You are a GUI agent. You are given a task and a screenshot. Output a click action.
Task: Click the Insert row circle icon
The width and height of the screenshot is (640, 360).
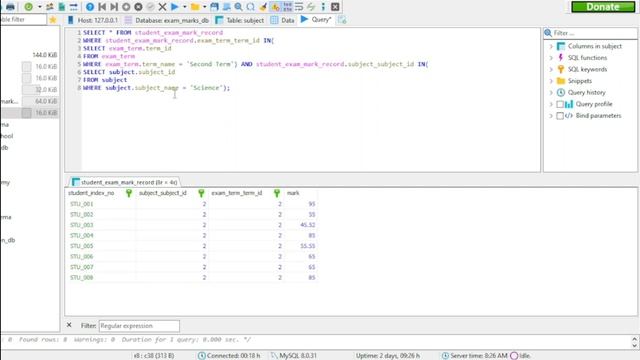point(126,7)
